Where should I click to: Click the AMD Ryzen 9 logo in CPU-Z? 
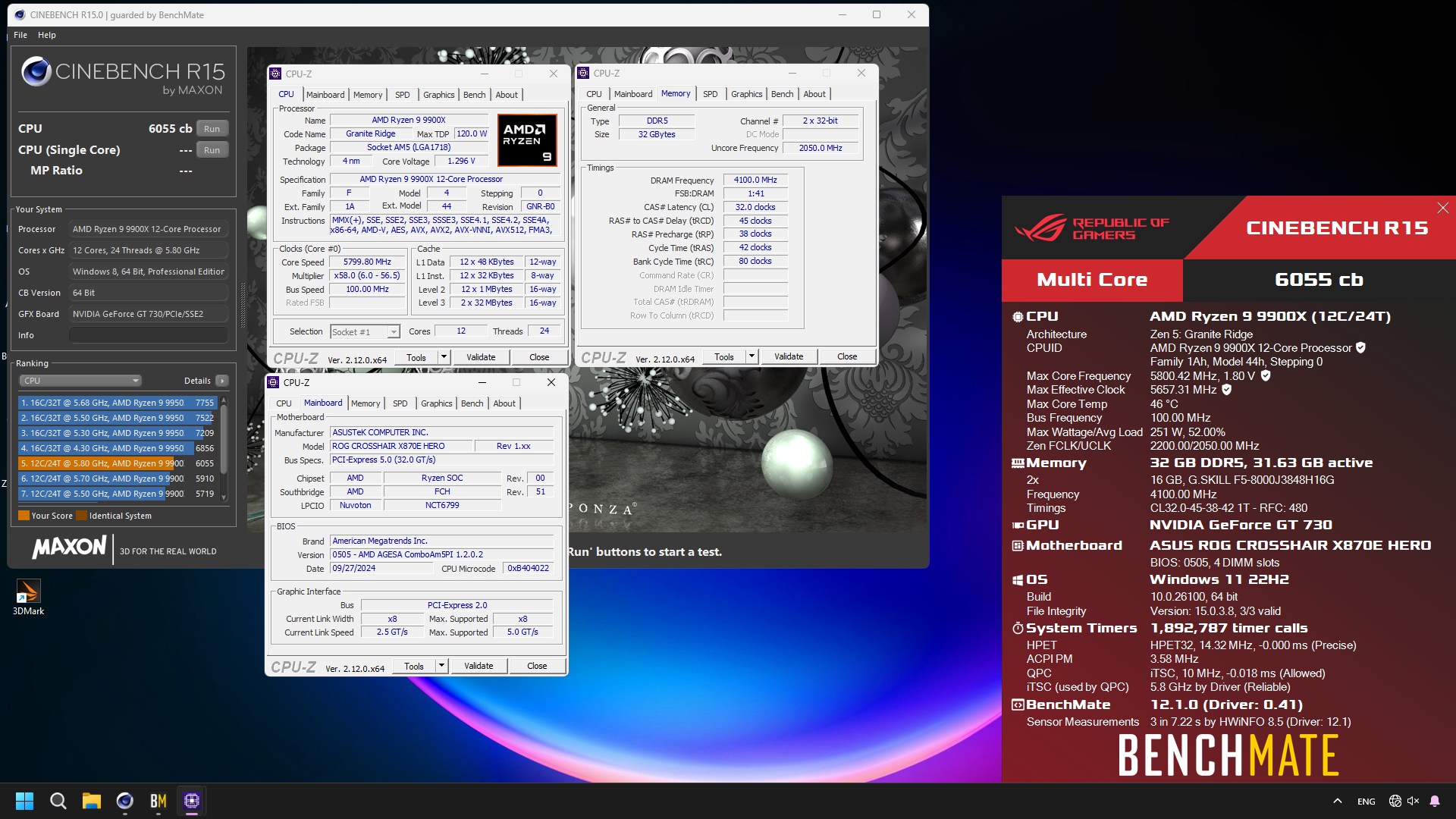coord(527,140)
